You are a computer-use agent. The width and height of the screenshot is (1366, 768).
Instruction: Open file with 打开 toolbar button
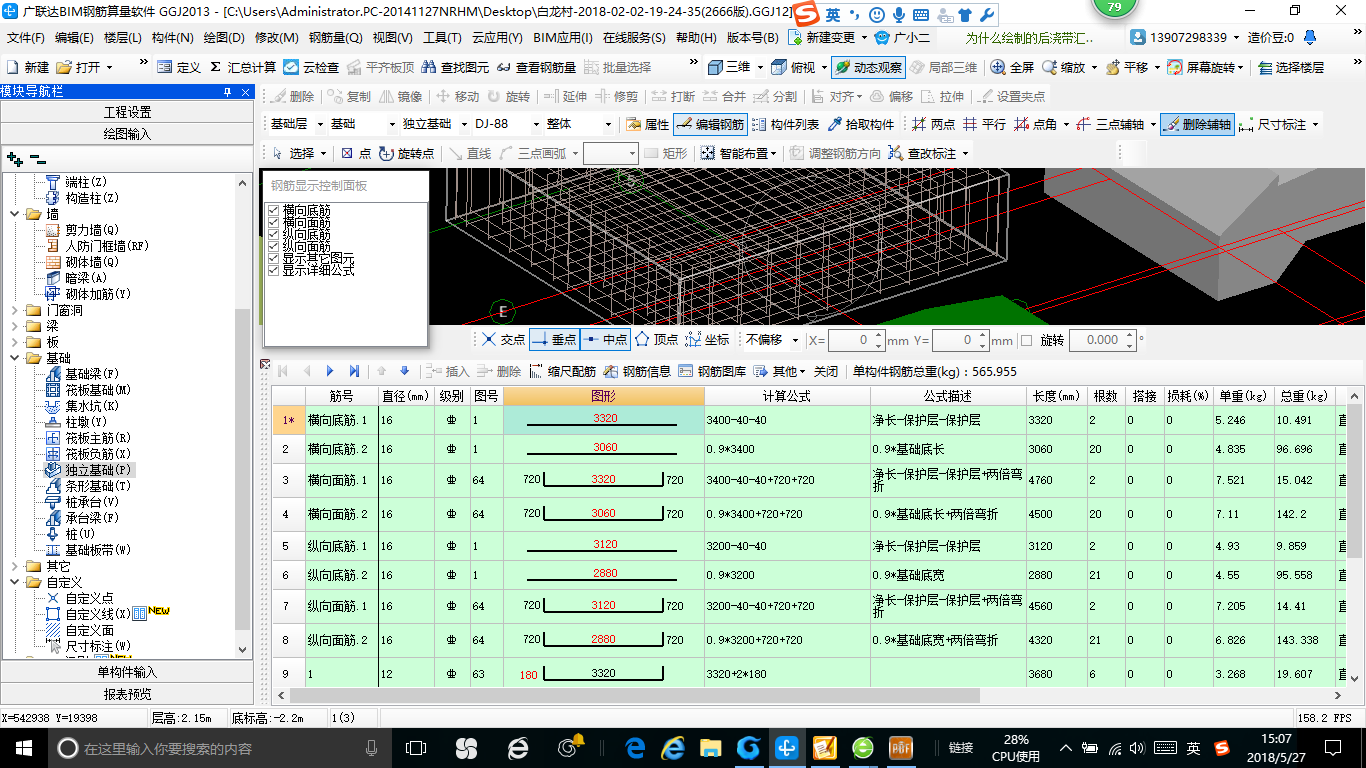(x=84, y=68)
